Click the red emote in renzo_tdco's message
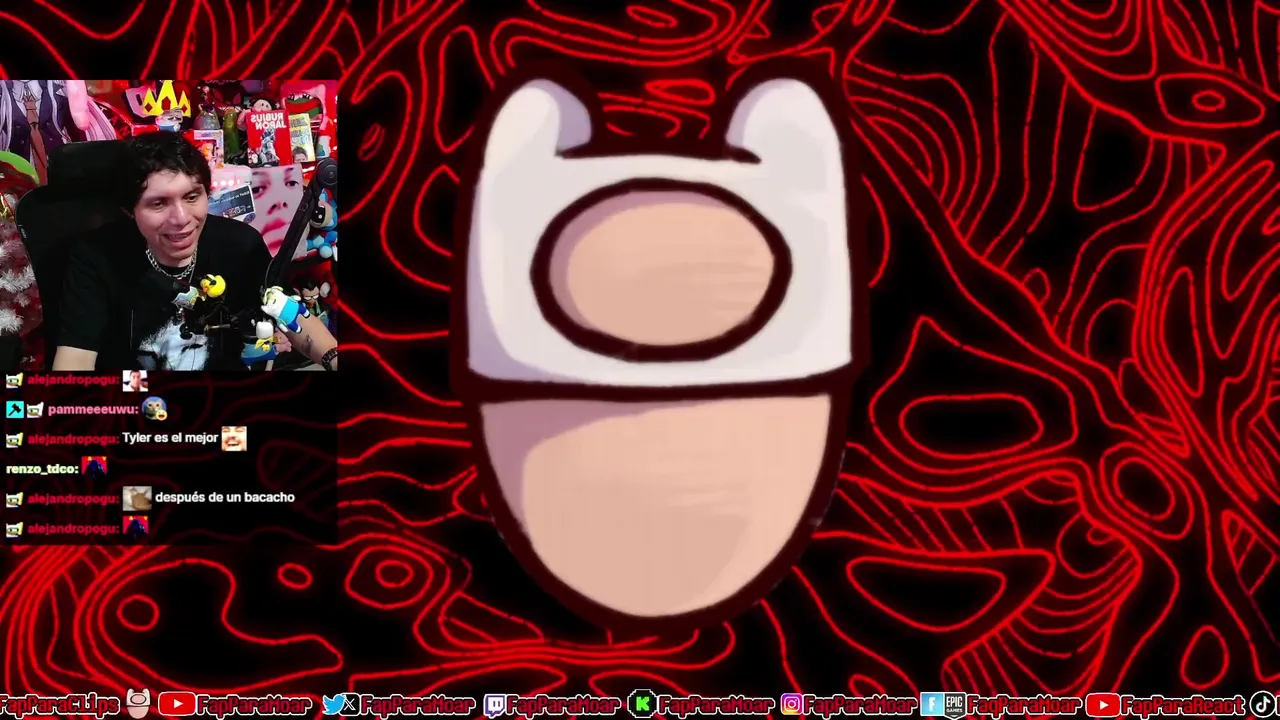This screenshot has width=1280, height=720. (x=94, y=468)
